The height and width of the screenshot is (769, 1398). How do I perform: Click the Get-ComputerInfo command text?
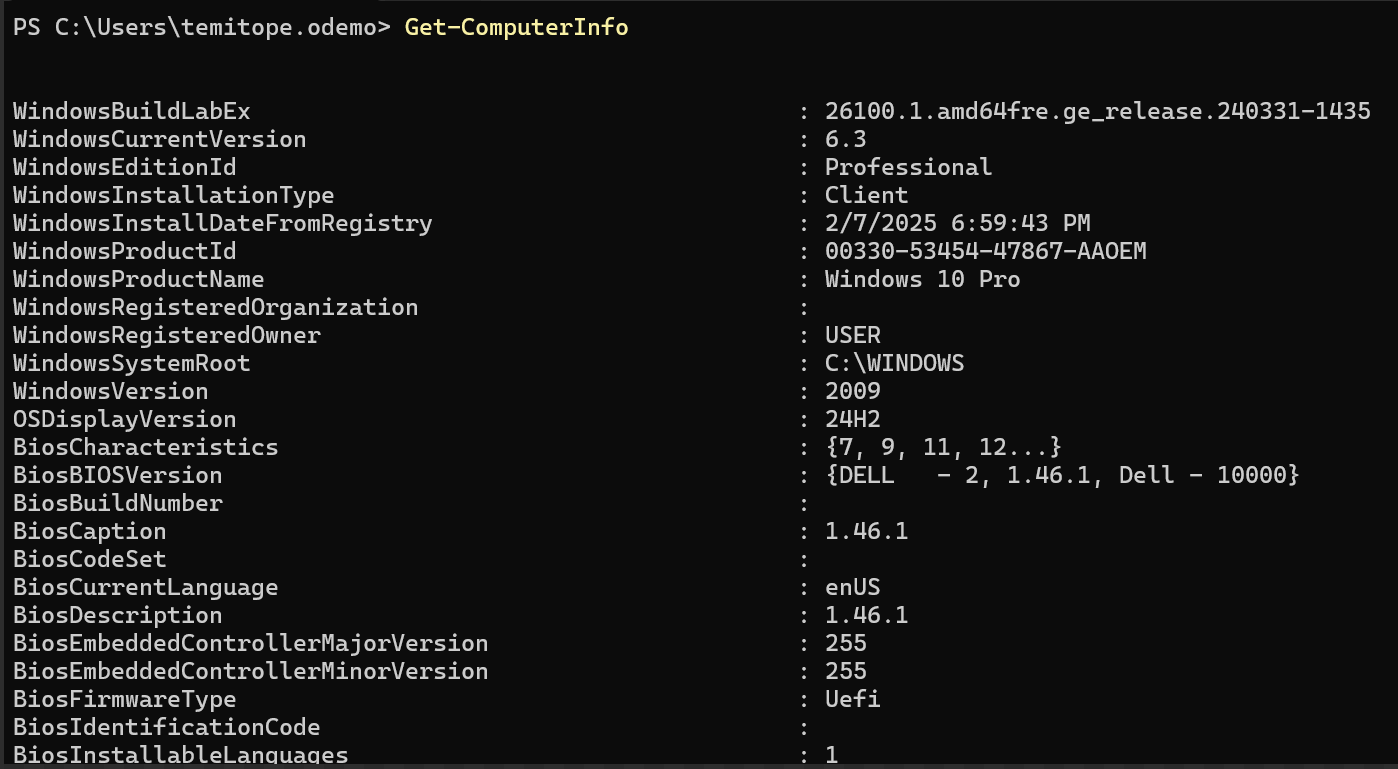click(516, 27)
